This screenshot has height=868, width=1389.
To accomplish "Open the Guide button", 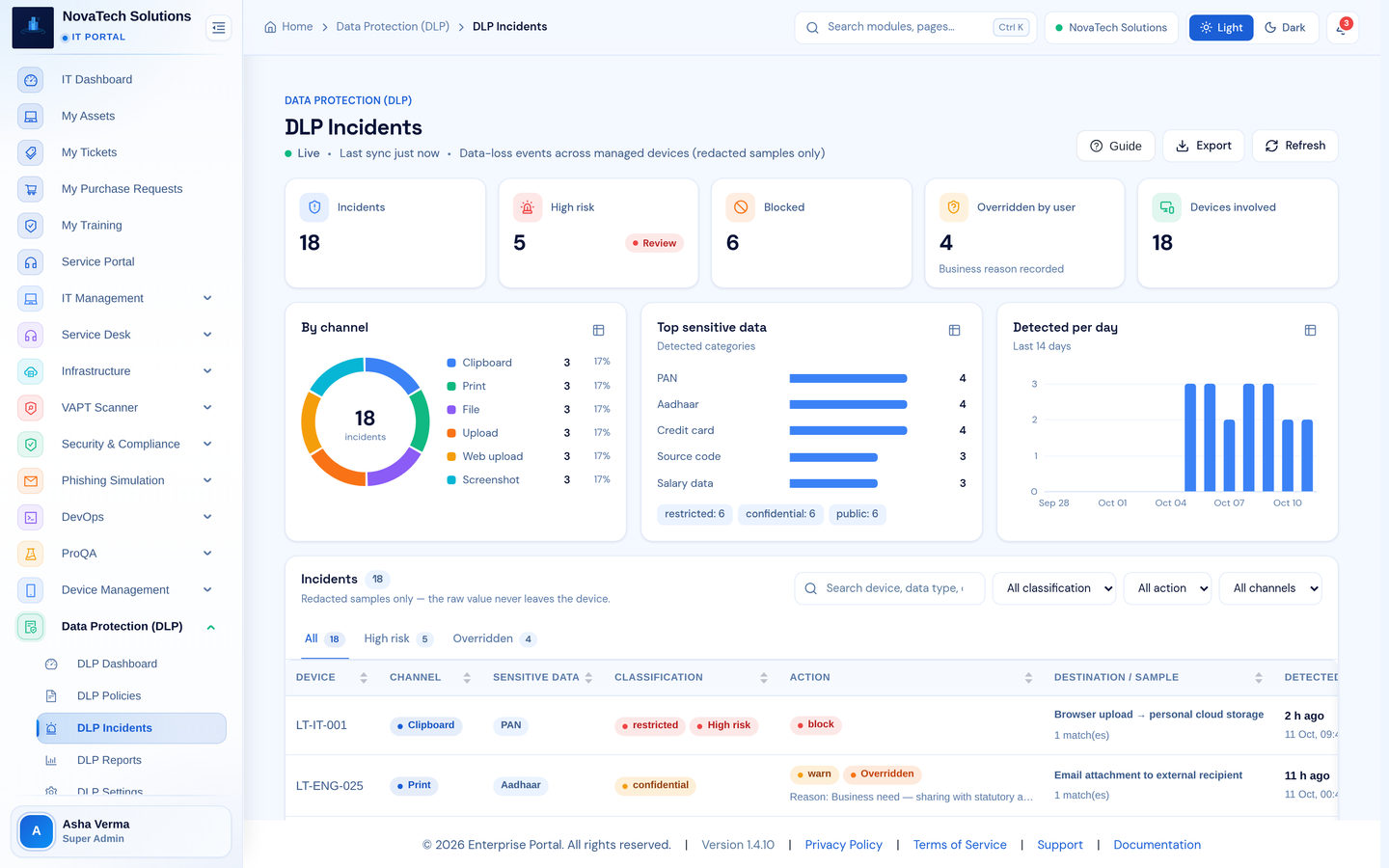I will 1116,147.
